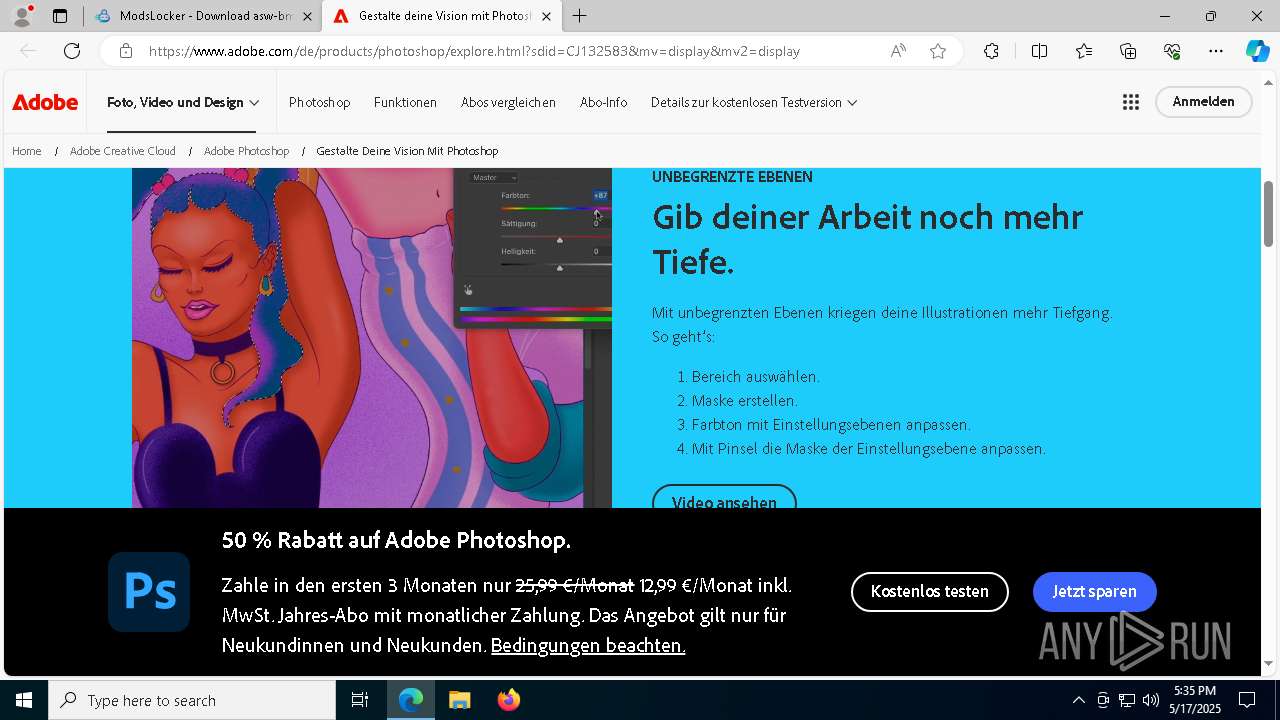Open the Collections icon
The width and height of the screenshot is (1280, 720).
click(1128, 51)
